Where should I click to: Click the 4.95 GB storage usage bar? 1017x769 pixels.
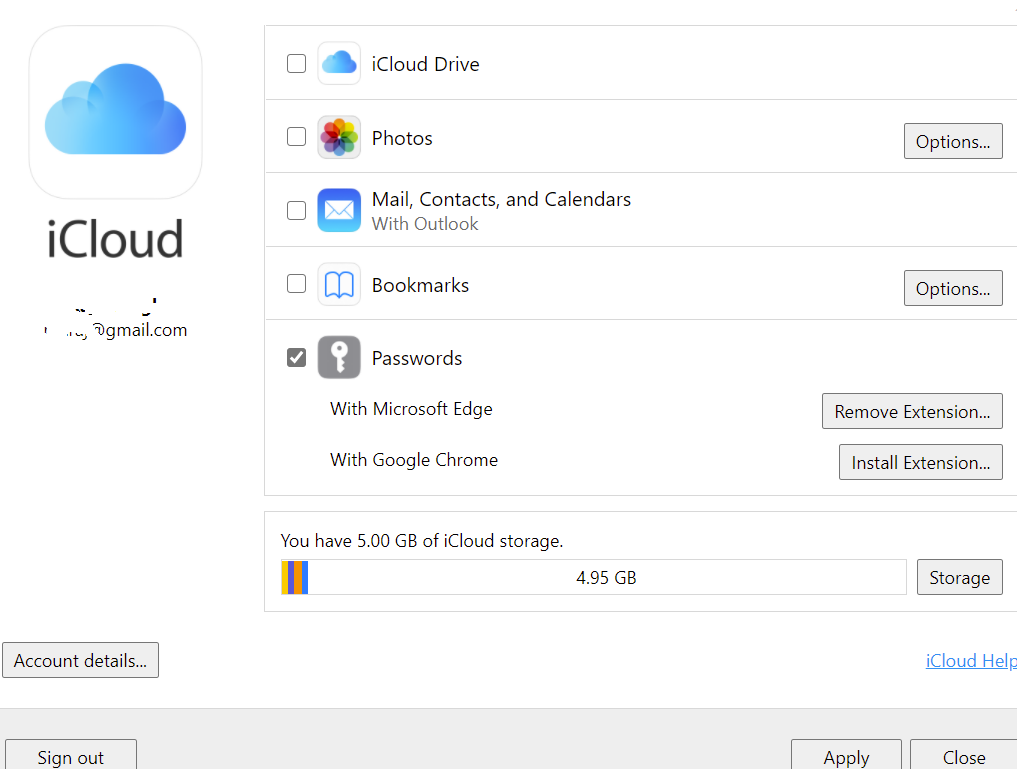[593, 577]
